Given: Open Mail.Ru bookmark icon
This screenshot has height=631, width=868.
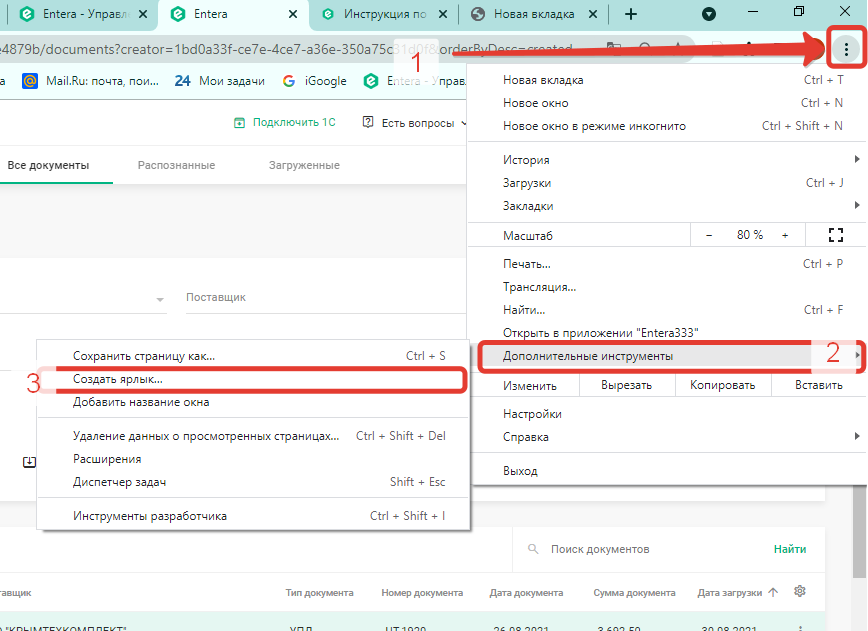Looking at the screenshot, I should point(30,81).
